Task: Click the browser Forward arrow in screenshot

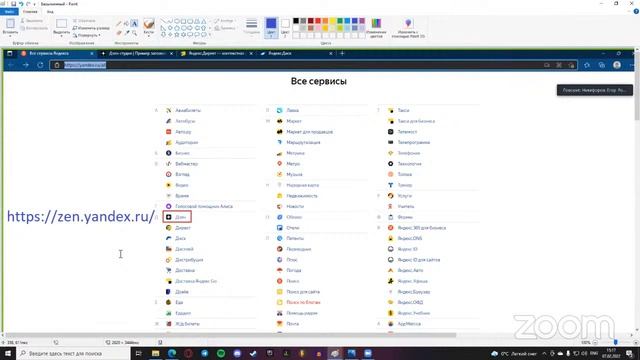Action: pyautogui.click(x=26, y=65)
